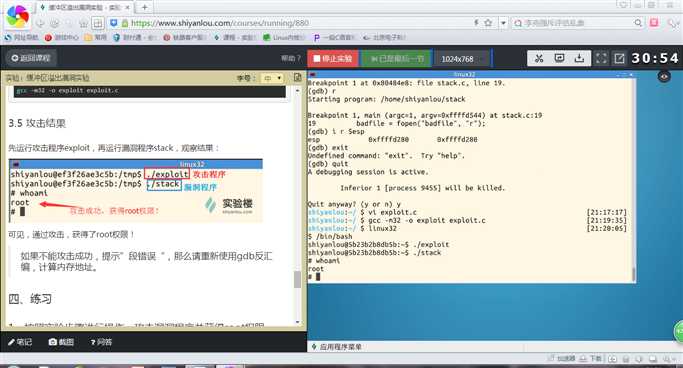Click the green padlock in address bar
The width and height of the screenshot is (683, 368).
pos(125,23)
